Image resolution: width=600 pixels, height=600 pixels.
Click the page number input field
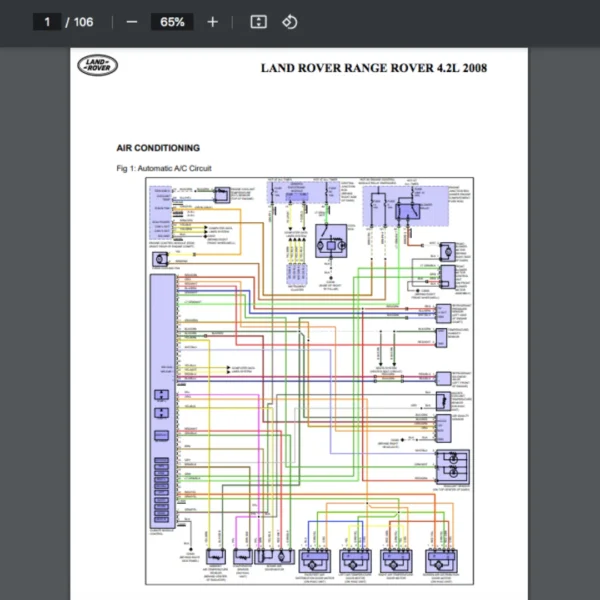tap(47, 22)
